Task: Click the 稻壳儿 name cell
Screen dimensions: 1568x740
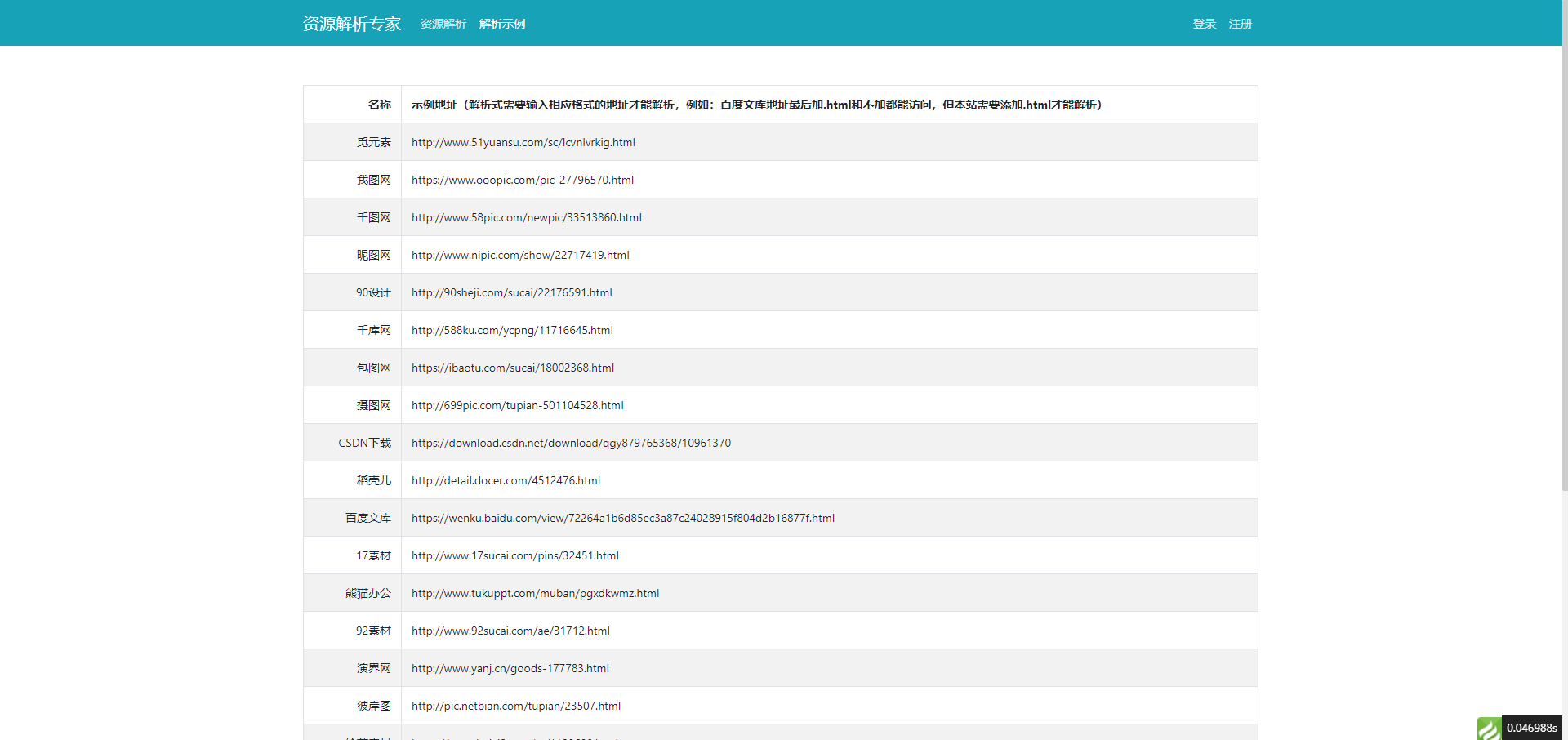Action: pyautogui.click(x=352, y=480)
